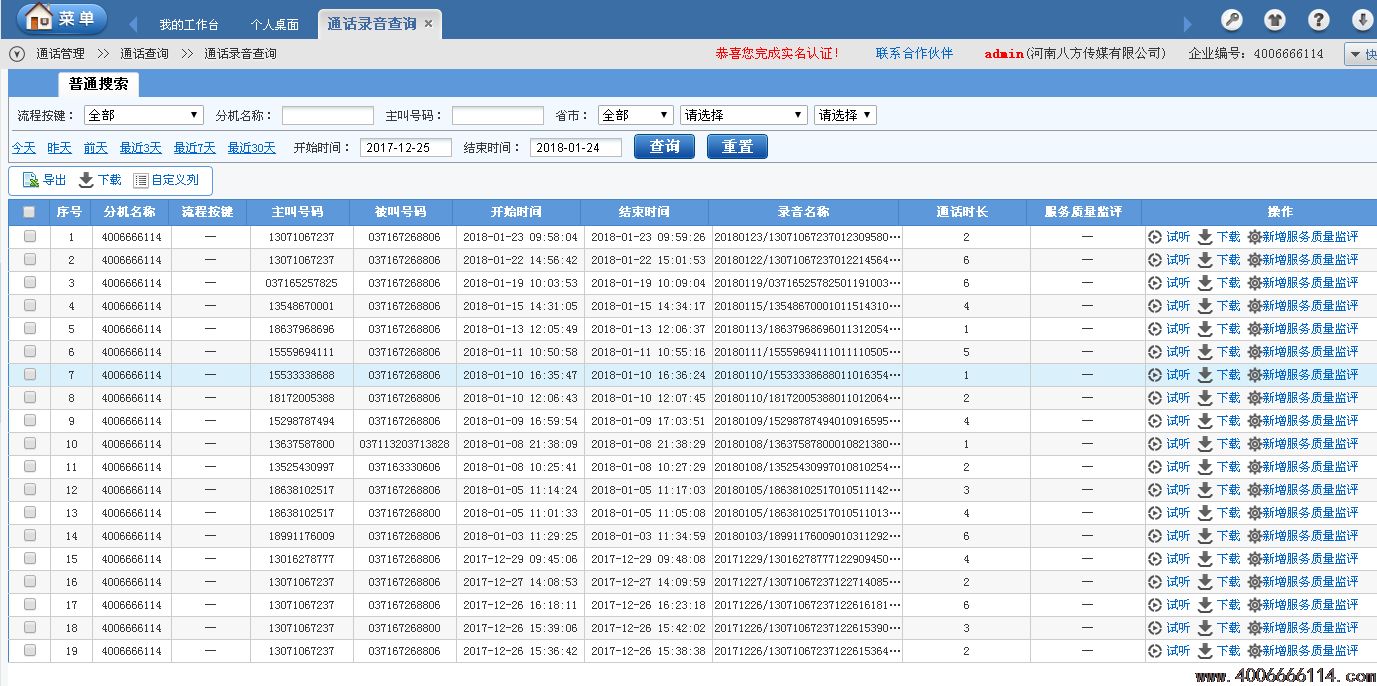
Task: Click the 最近7天 quick filter link
Action: [194, 148]
